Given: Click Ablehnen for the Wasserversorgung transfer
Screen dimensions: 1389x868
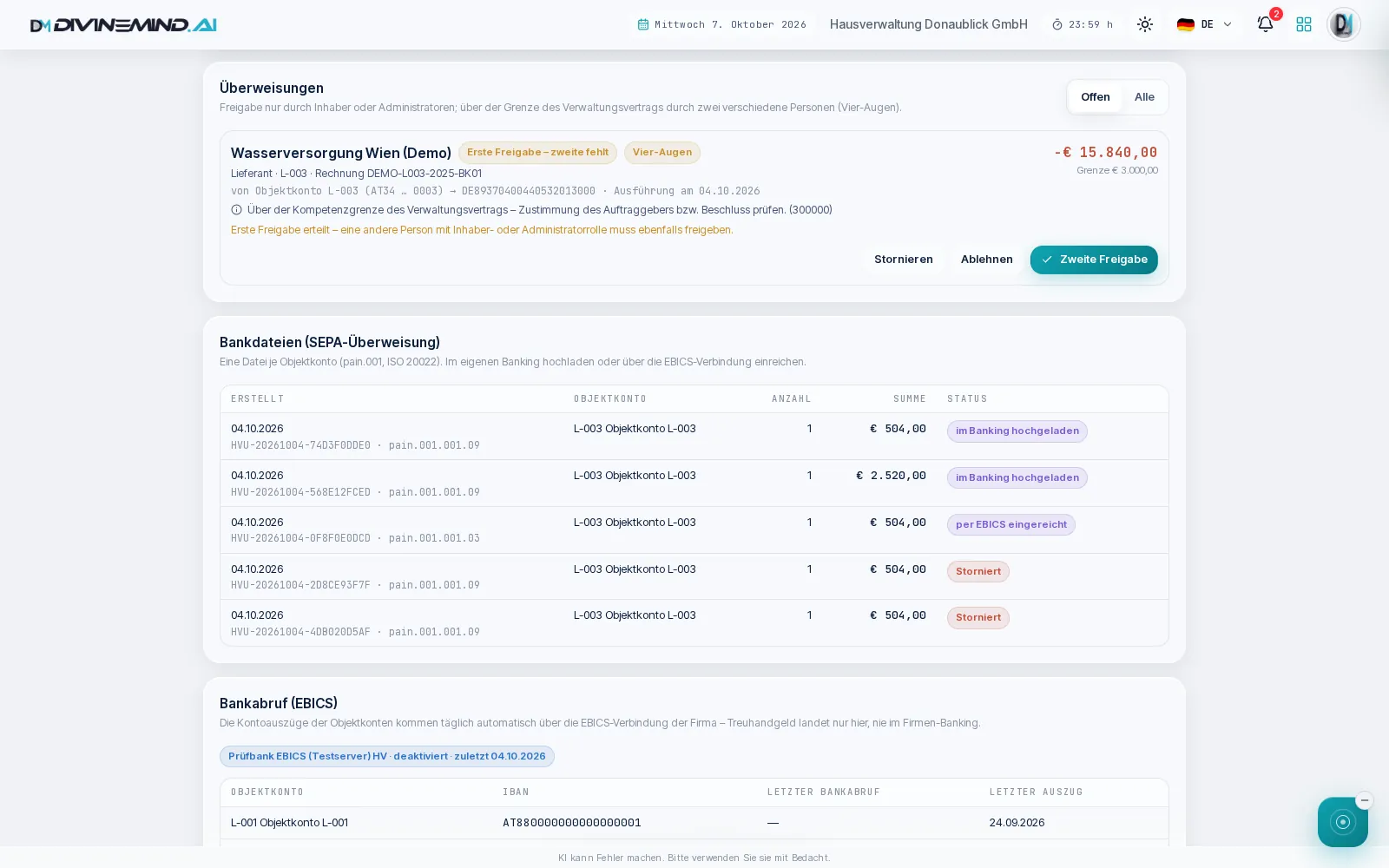Looking at the screenshot, I should point(987,260).
